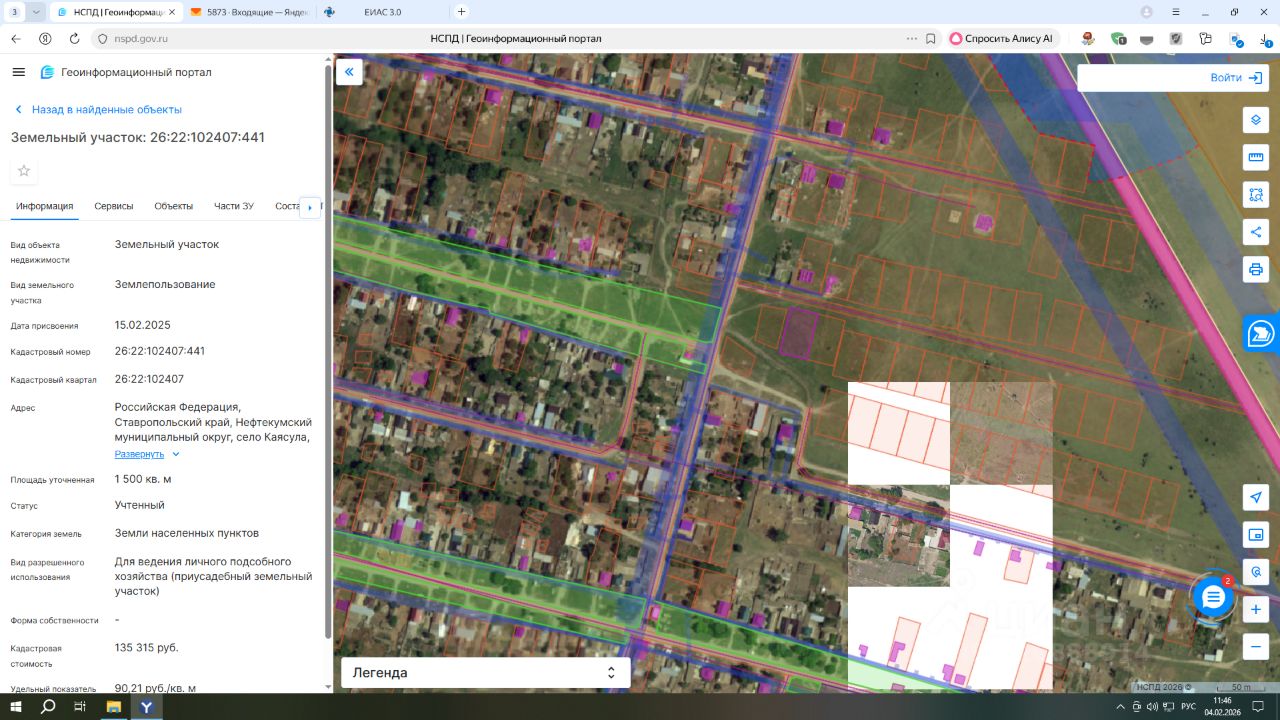Click the cadastral cost 135 315 руб.
The height and width of the screenshot is (720, 1280).
(x=147, y=648)
